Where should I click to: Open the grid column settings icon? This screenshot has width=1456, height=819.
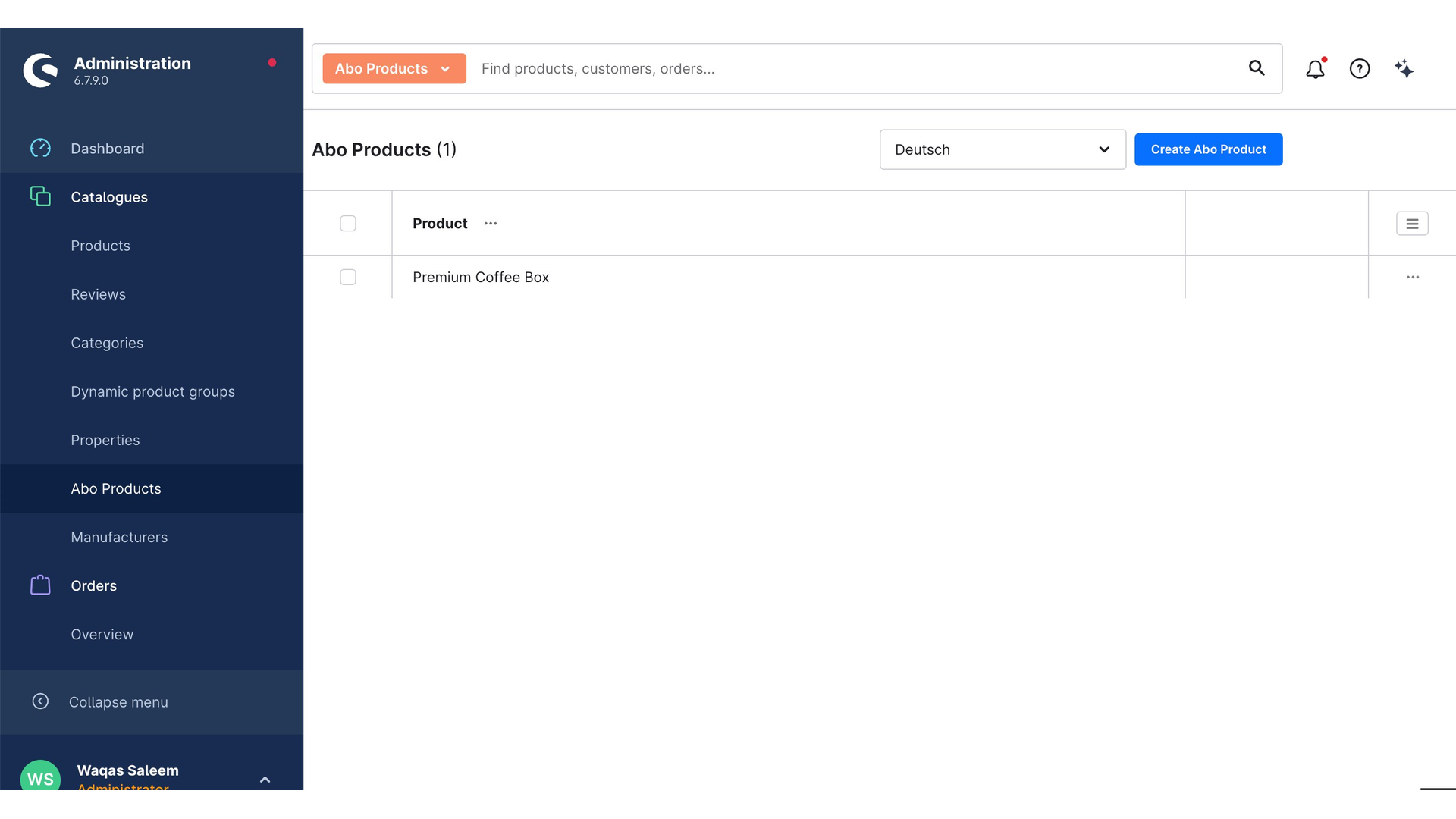[1412, 224]
